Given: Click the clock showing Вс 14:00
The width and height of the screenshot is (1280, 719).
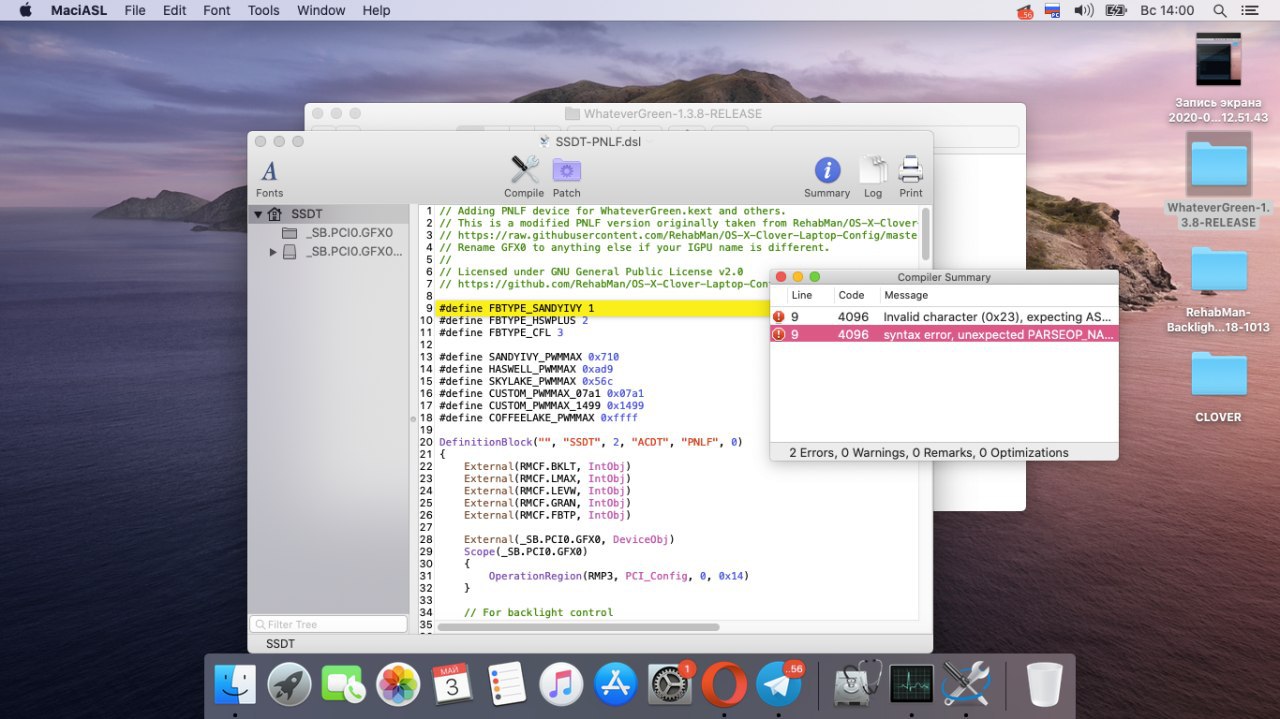Looking at the screenshot, I should 1167,10.
